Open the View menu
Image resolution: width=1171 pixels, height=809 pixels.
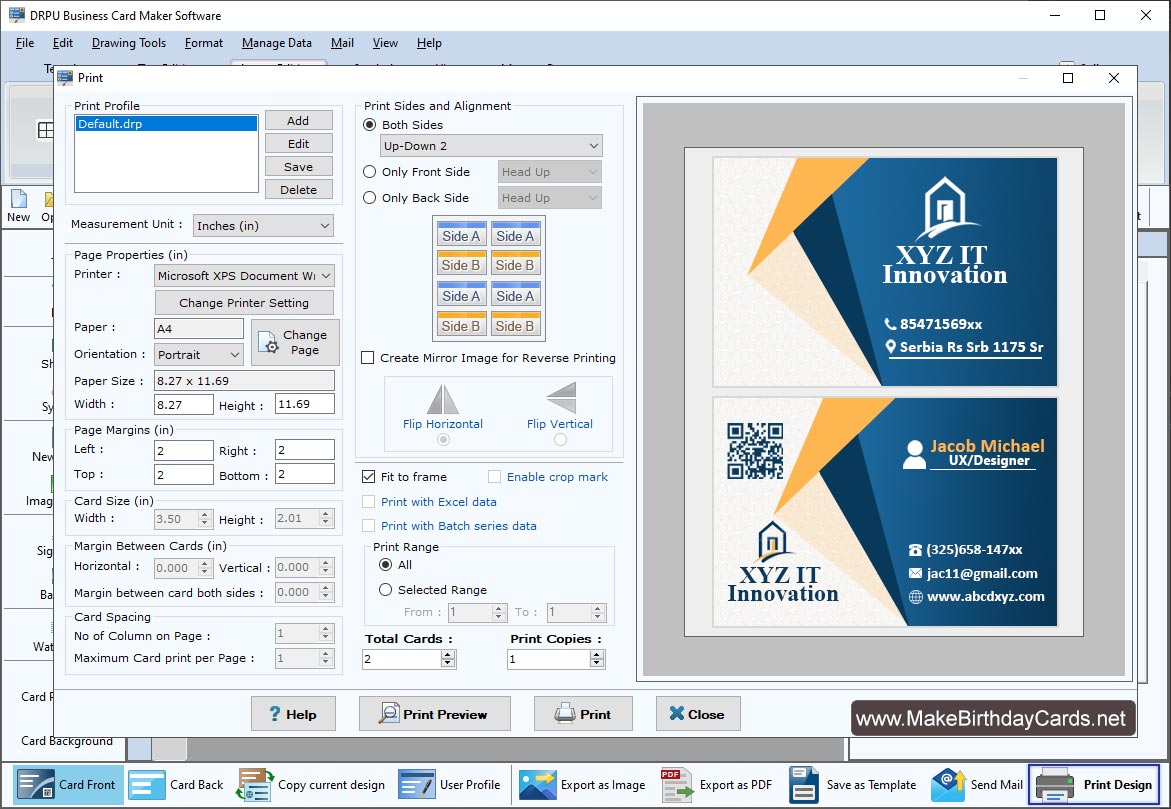click(385, 43)
